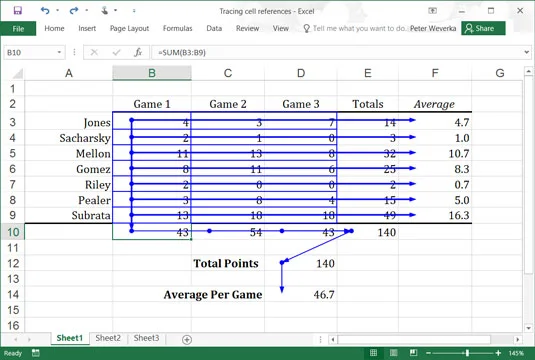This screenshot has height=360, width=535.
Task: Click the Share button
Action: [483, 28]
